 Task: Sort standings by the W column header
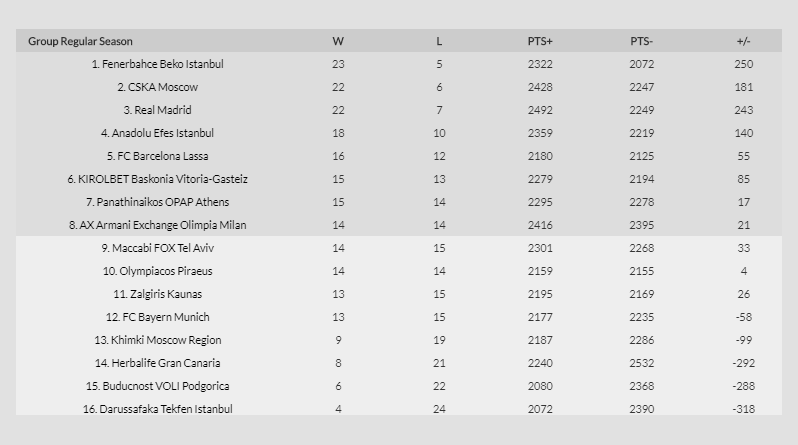[338, 41]
